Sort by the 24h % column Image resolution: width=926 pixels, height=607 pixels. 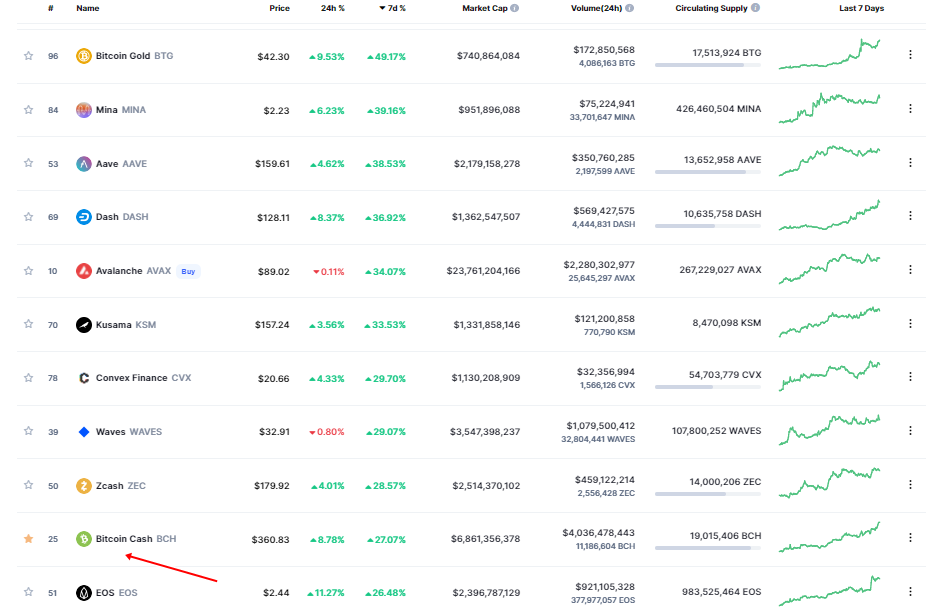(332, 8)
